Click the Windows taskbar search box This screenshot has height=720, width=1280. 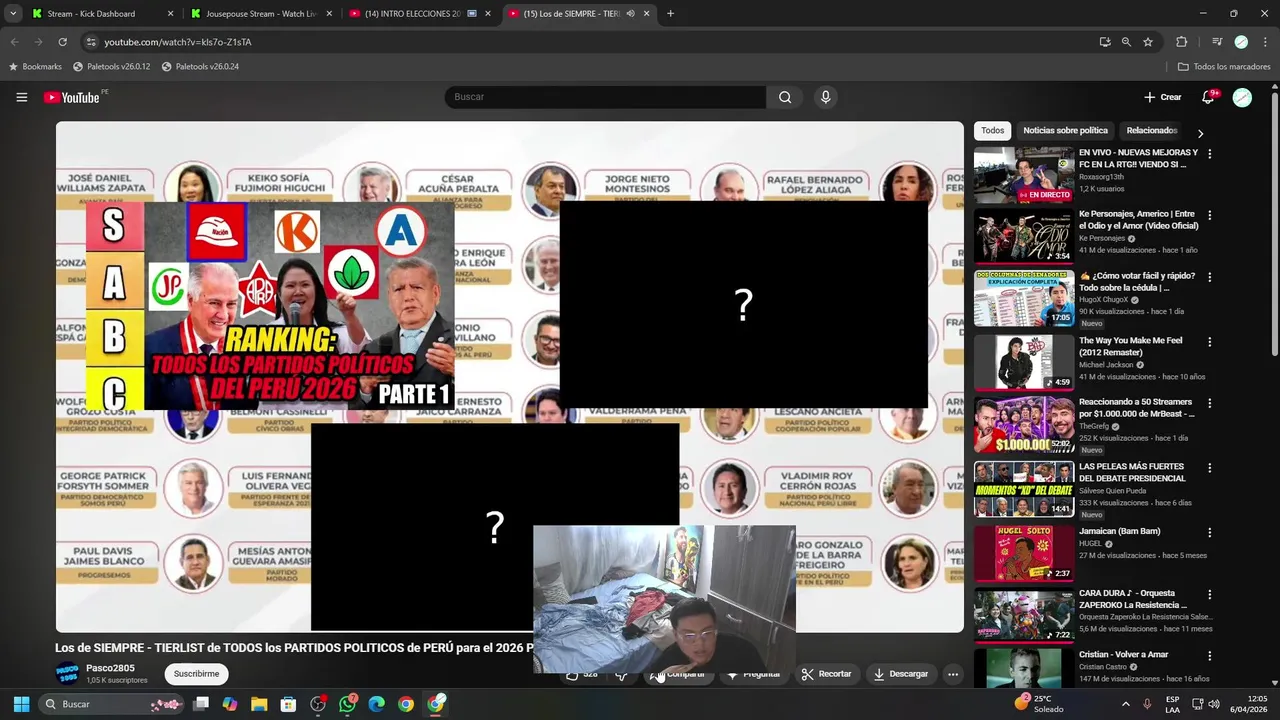coord(113,704)
